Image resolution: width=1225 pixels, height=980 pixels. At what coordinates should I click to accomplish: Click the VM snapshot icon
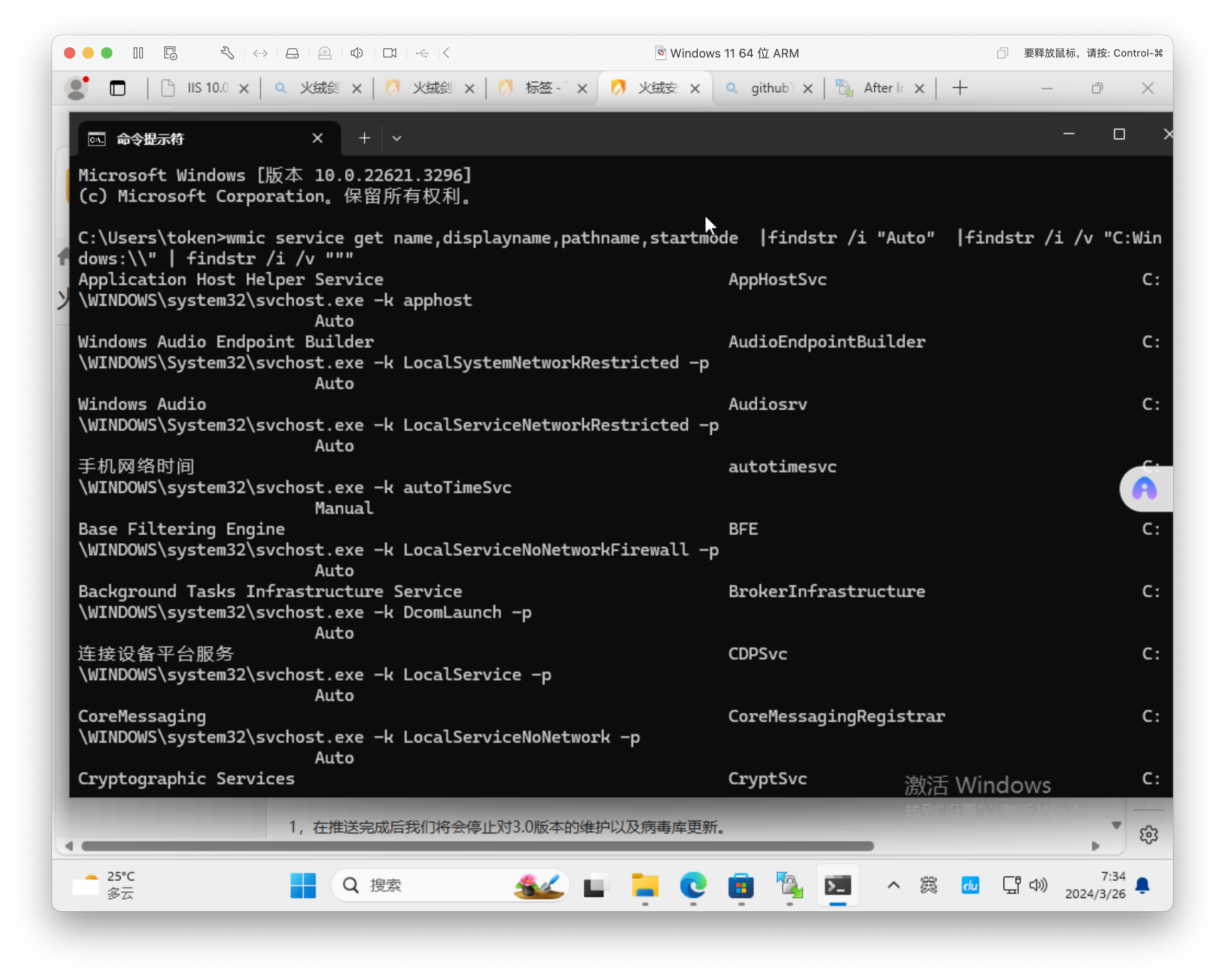(170, 53)
